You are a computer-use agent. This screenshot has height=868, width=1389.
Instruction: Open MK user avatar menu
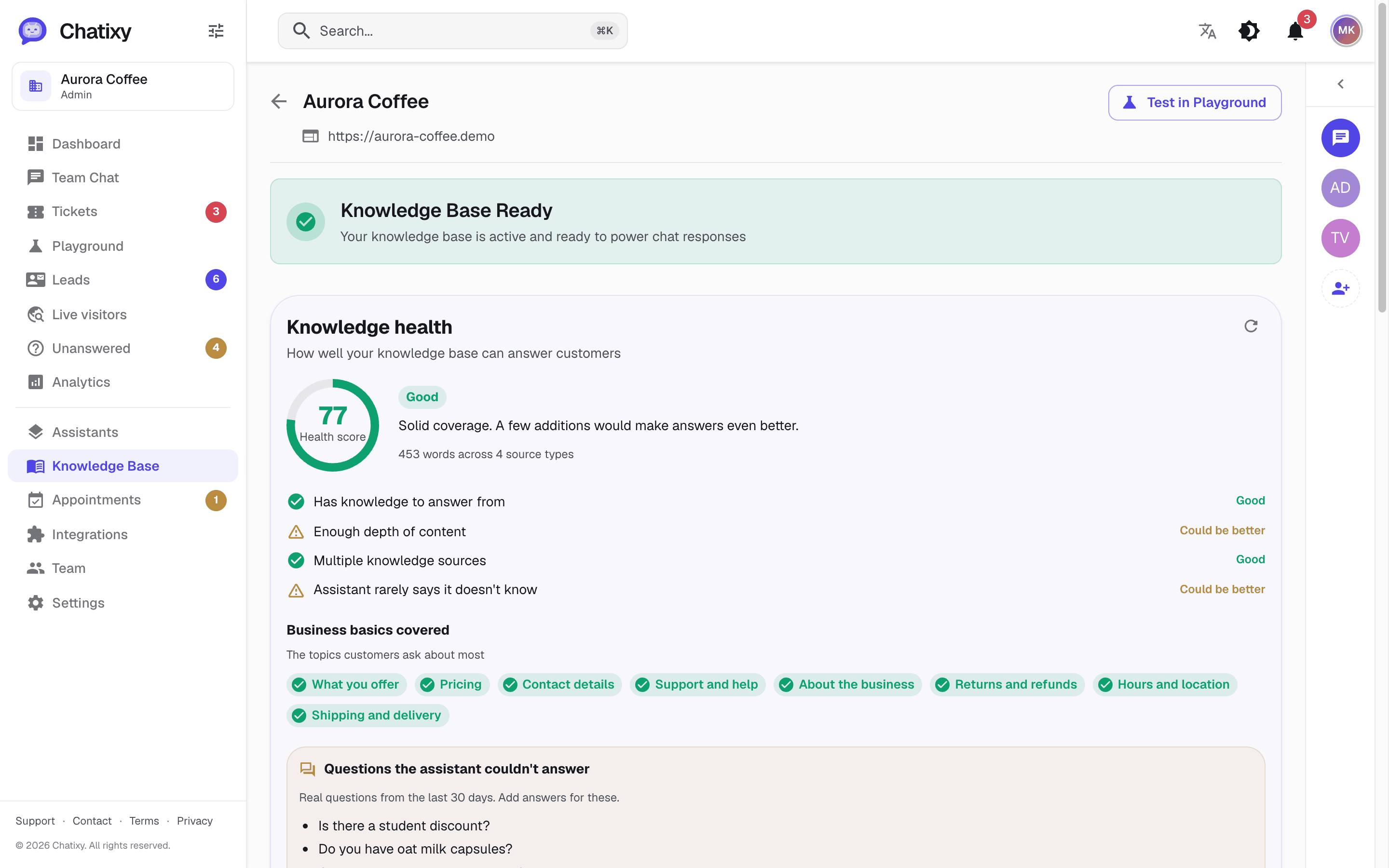tap(1346, 31)
